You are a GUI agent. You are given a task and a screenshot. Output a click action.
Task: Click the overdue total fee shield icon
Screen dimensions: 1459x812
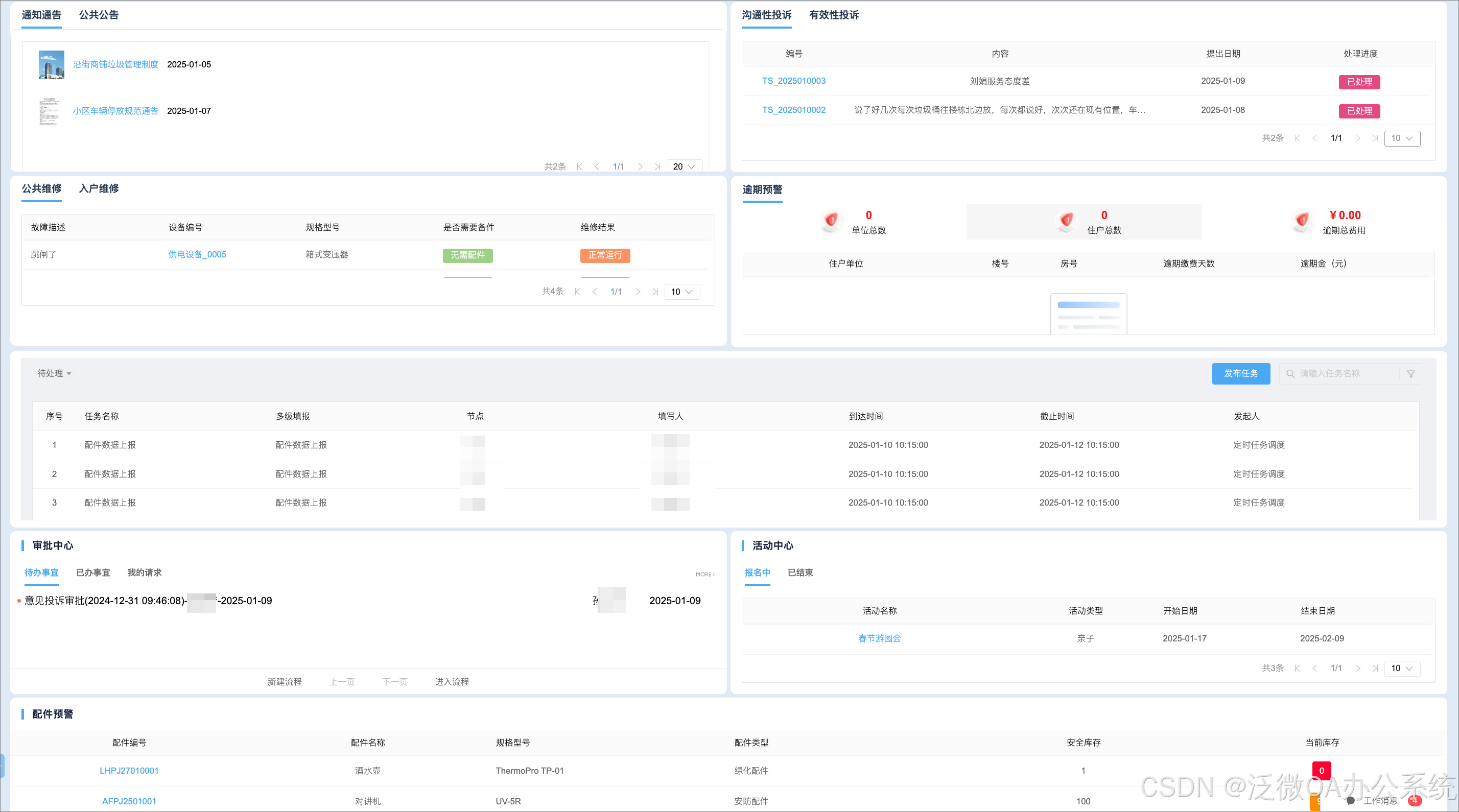click(x=1302, y=220)
